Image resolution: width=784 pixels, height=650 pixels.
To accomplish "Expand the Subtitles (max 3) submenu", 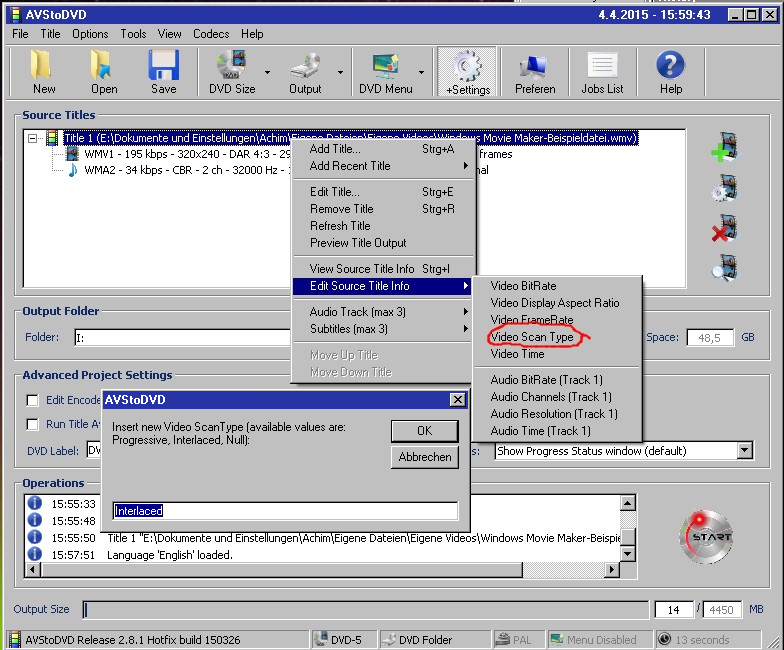I will tap(382, 328).
